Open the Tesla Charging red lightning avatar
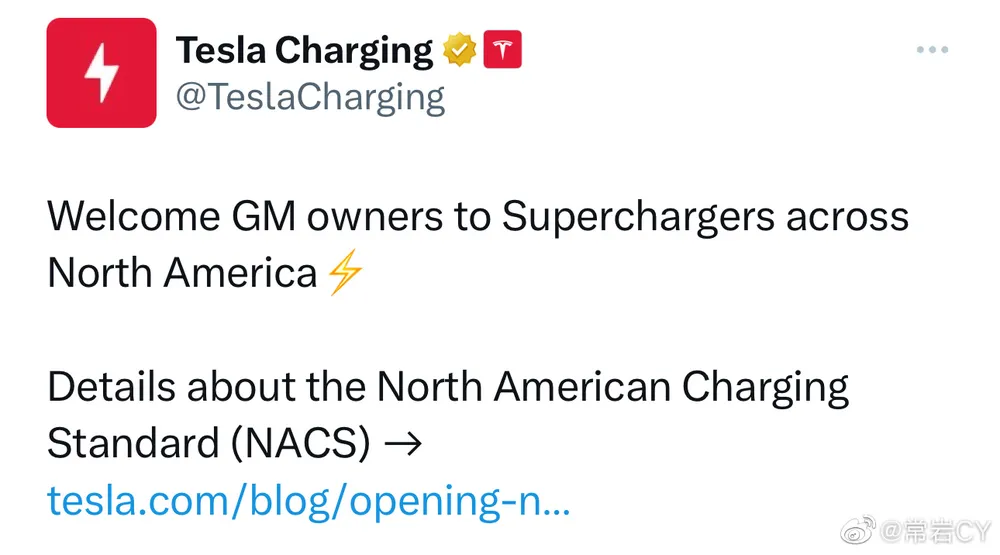This screenshot has width=1000, height=555. pos(101,73)
